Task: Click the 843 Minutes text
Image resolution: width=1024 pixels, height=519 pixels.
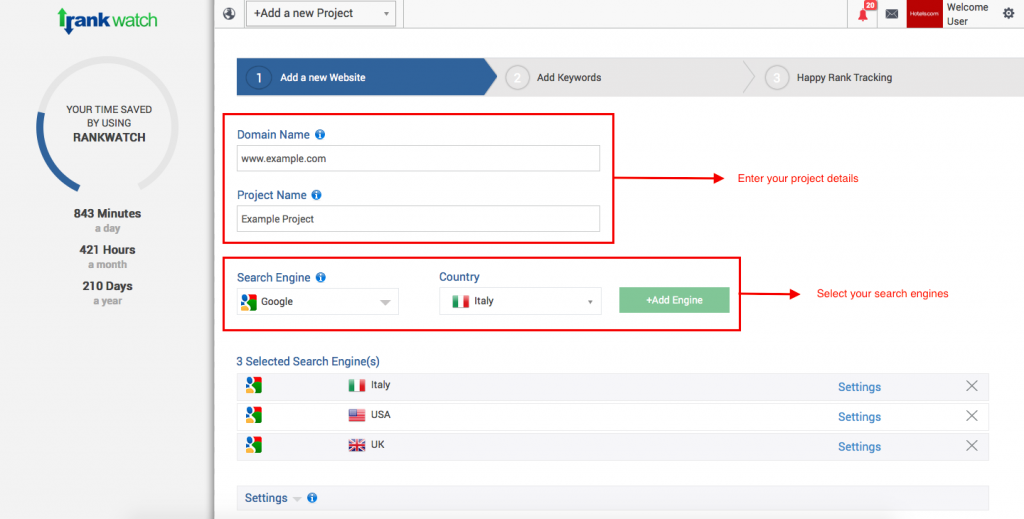Action: 107,213
